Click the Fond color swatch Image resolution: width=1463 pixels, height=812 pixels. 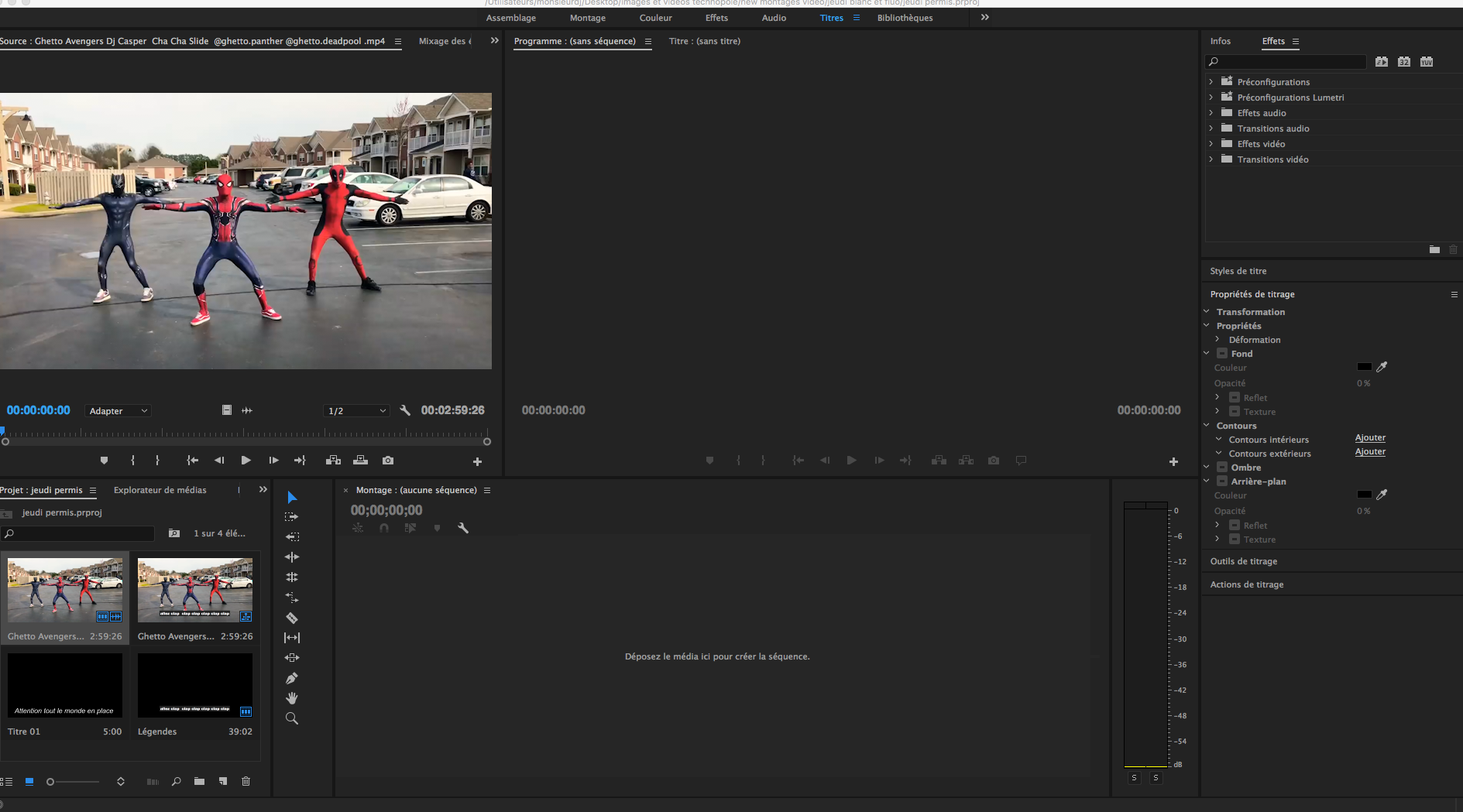pyautogui.click(x=1365, y=367)
